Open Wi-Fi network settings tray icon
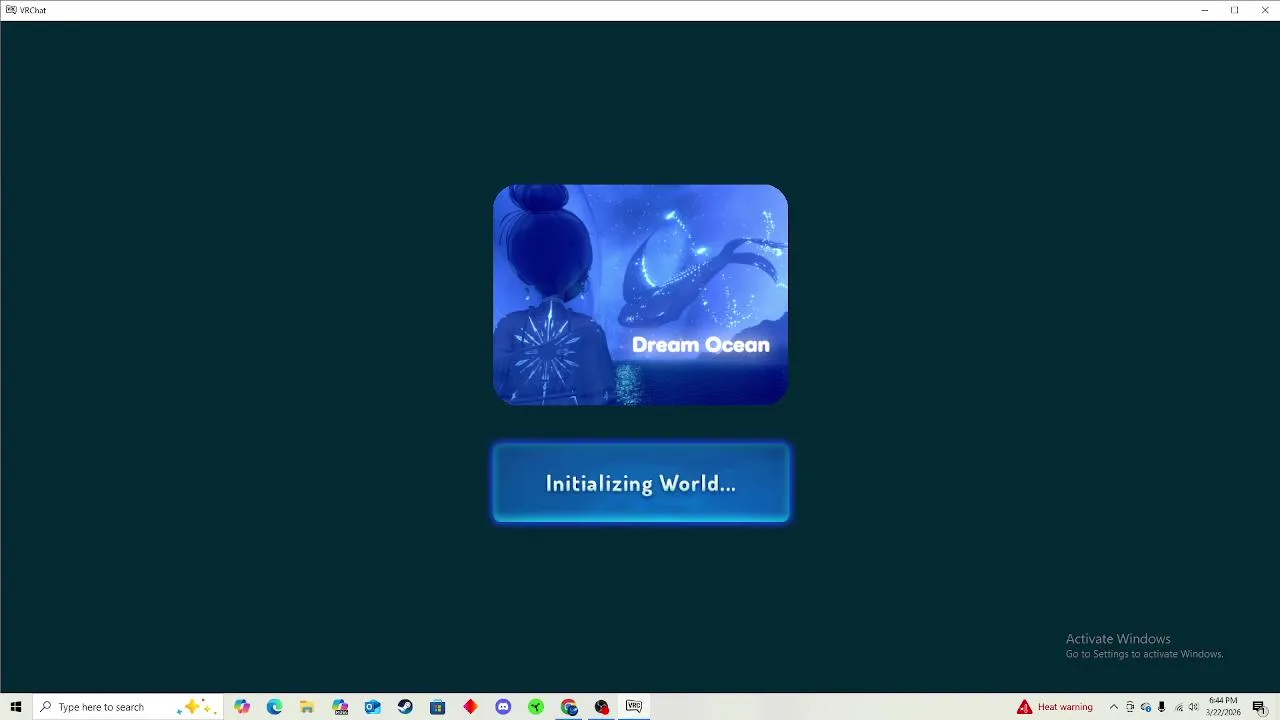This screenshot has height=720, width=1280. 1178,707
